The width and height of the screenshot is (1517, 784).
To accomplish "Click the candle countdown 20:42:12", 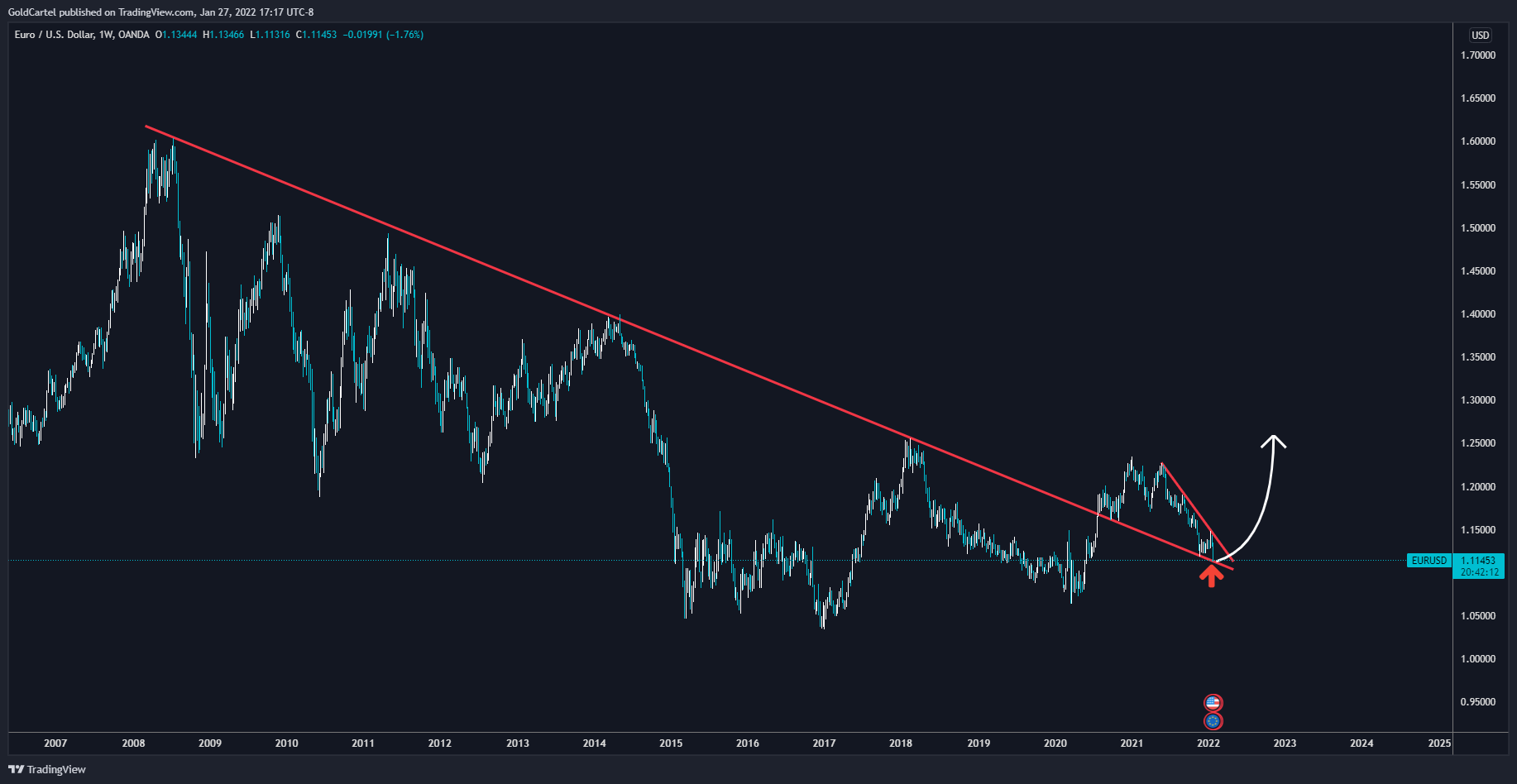I will tap(1480, 572).
